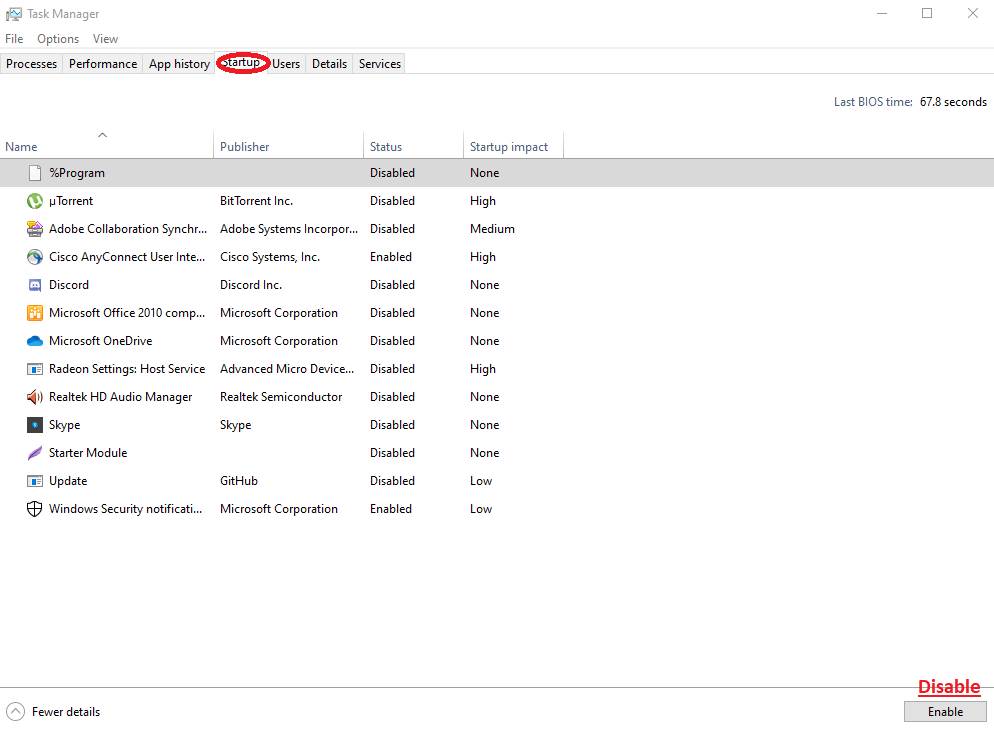Sort list by Name column header
This screenshot has width=994, height=733.
point(21,147)
